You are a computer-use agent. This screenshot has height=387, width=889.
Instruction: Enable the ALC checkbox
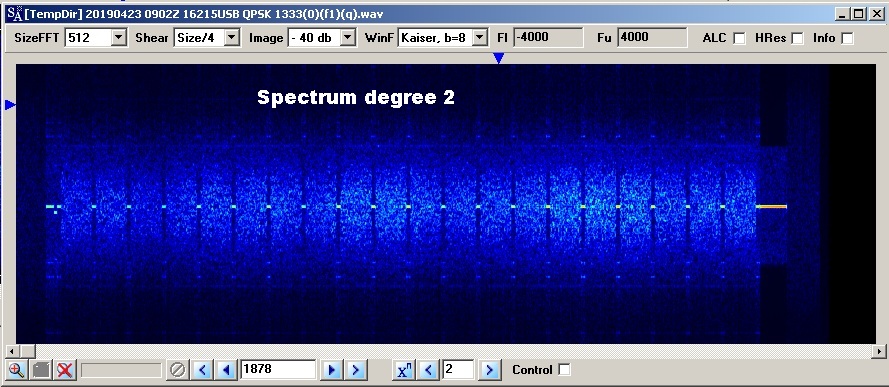point(739,39)
